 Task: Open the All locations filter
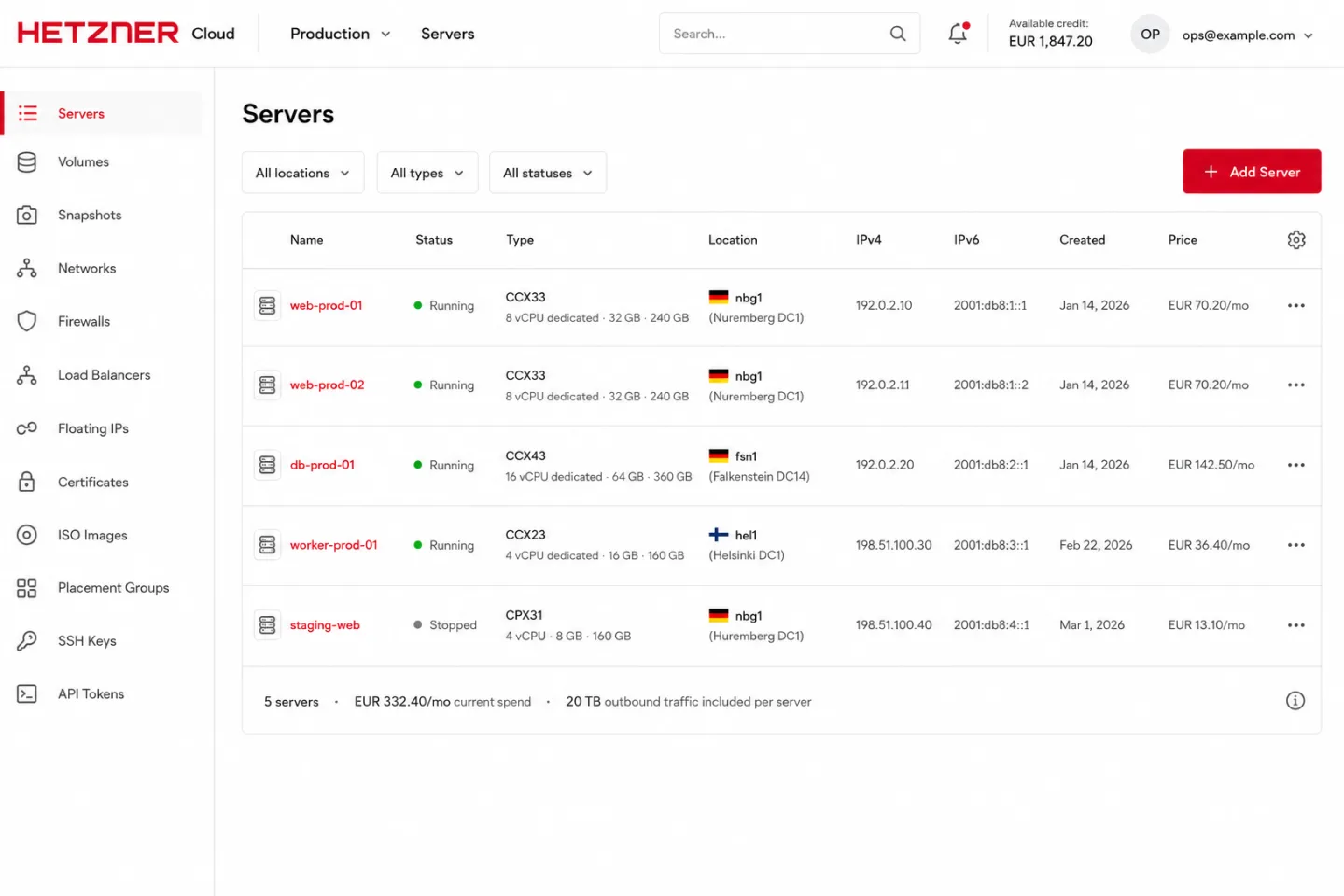point(302,173)
